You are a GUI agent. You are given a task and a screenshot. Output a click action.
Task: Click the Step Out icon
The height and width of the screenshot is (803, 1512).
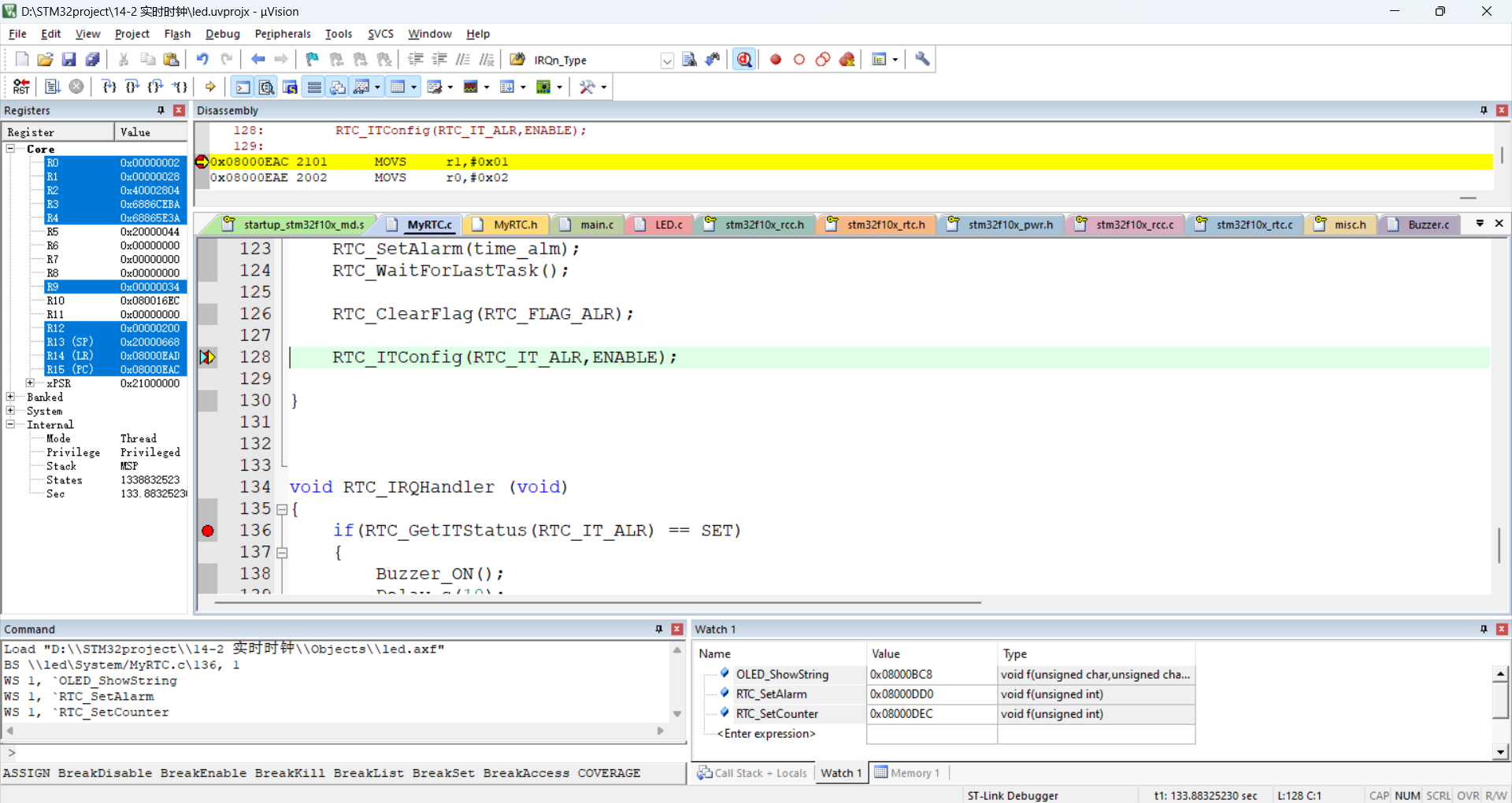[x=156, y=87]
